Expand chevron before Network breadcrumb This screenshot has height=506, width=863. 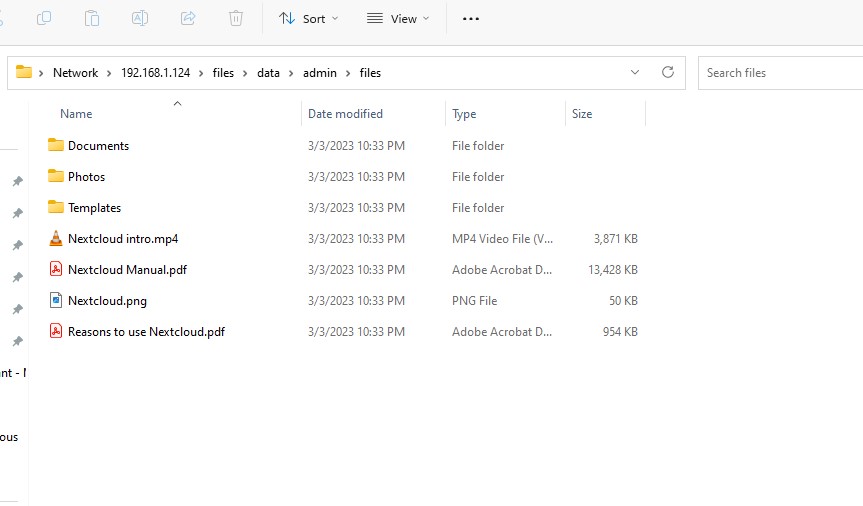(x=41, y=73)
